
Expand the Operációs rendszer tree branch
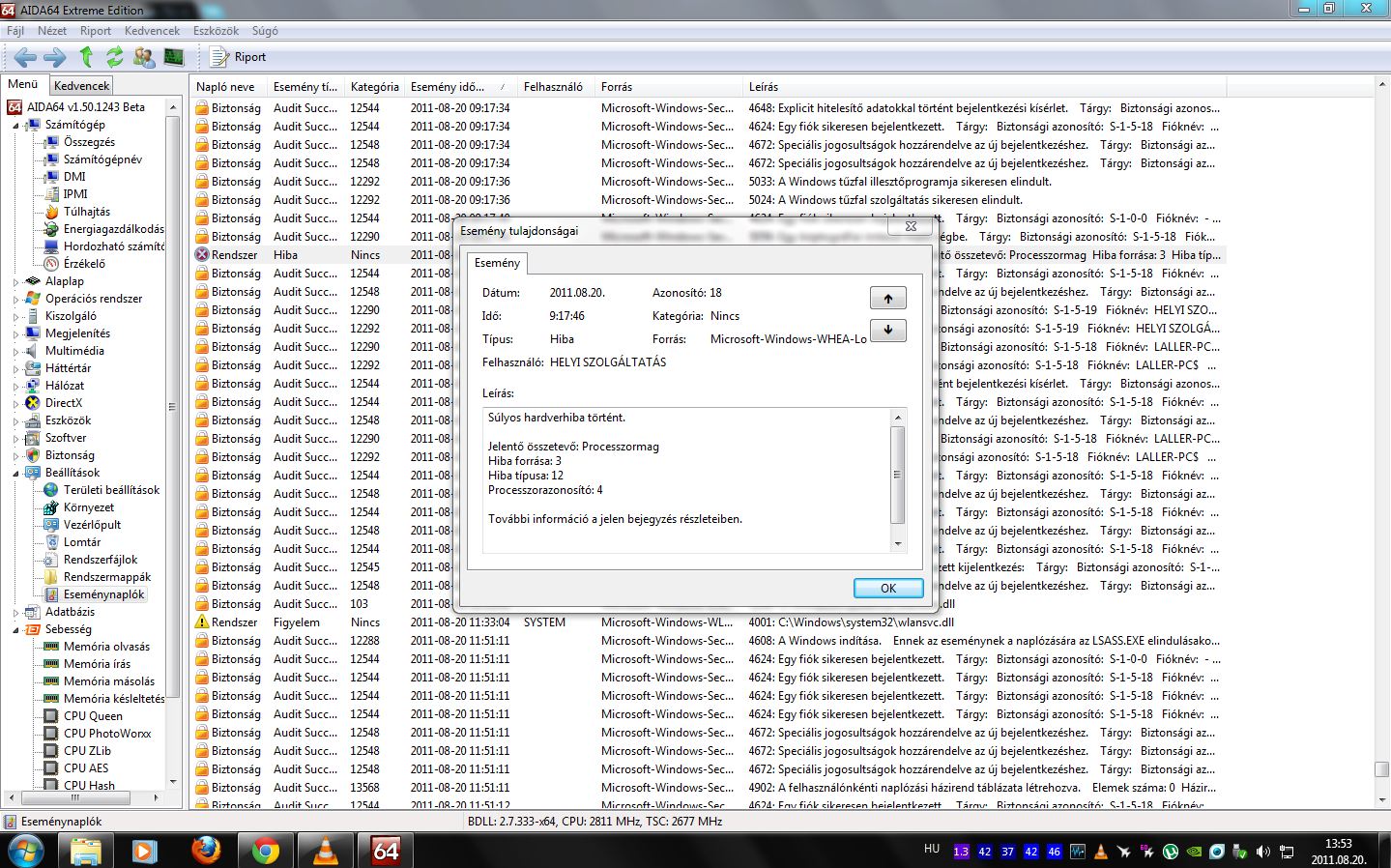[x=15, y=299]
